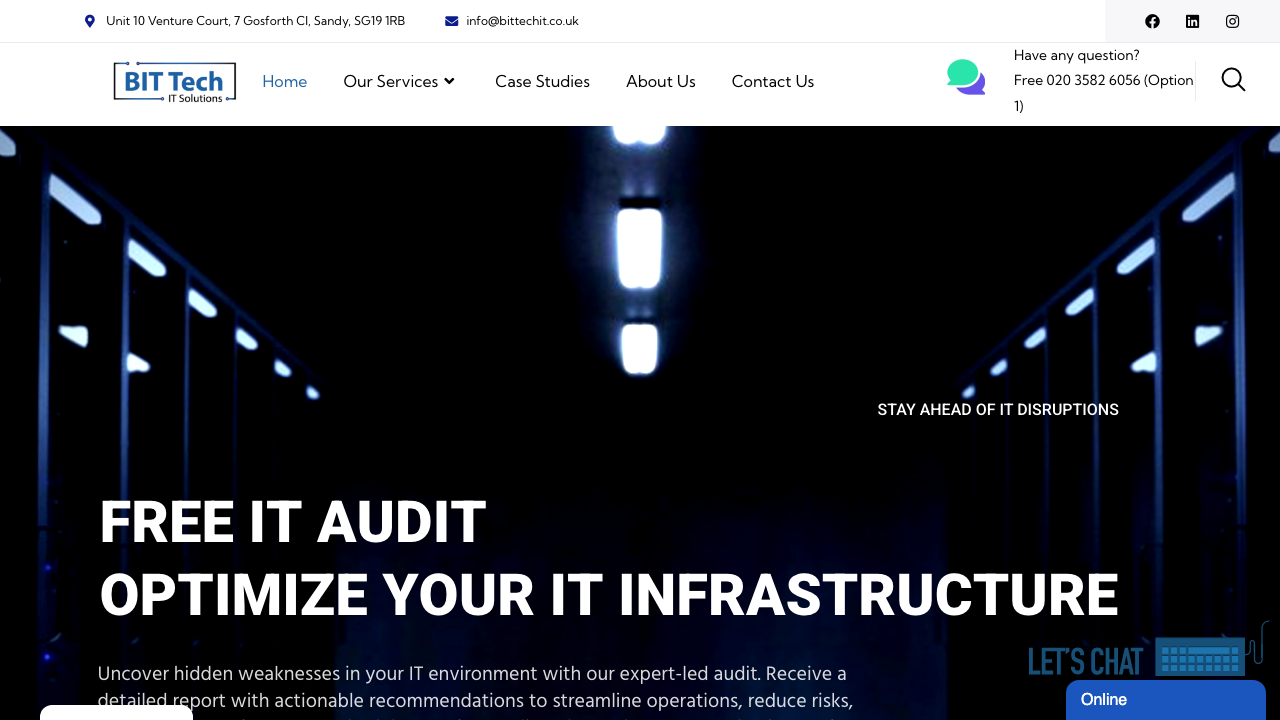Select the BIT Tech logo
The width and height of the screenshot is (1280, 720).
174,83
